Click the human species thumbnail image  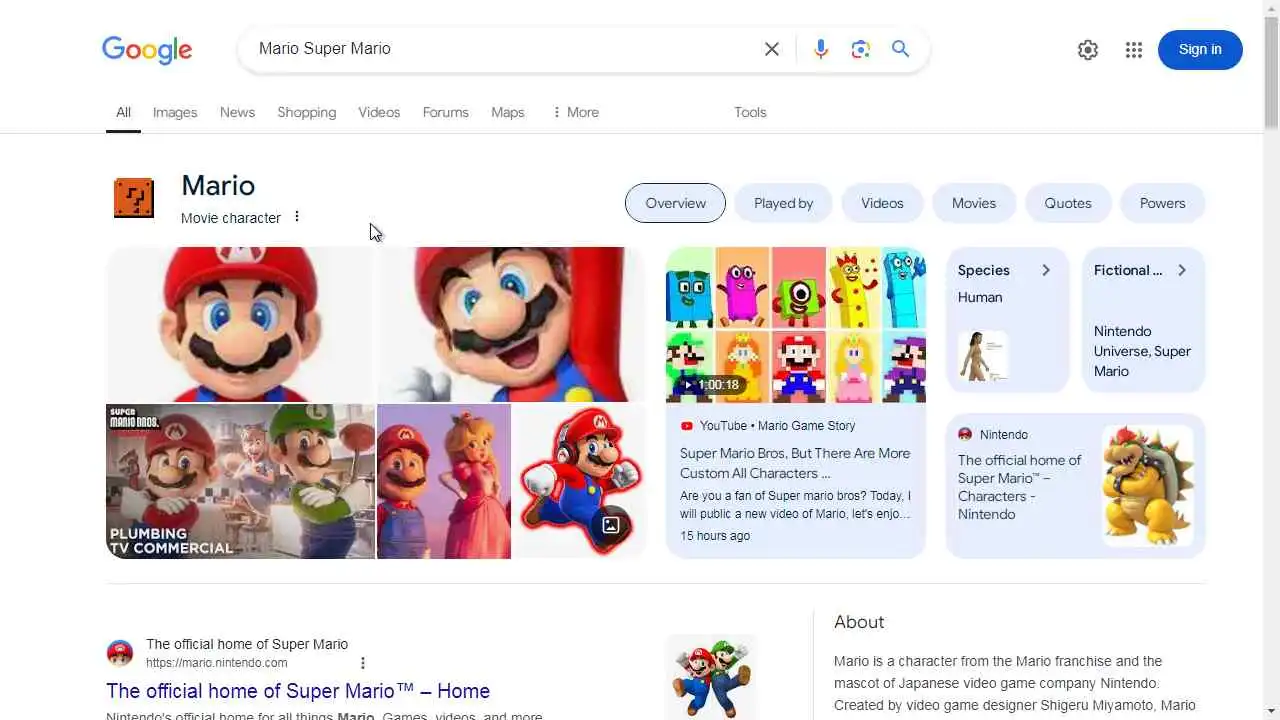[983, 356]
